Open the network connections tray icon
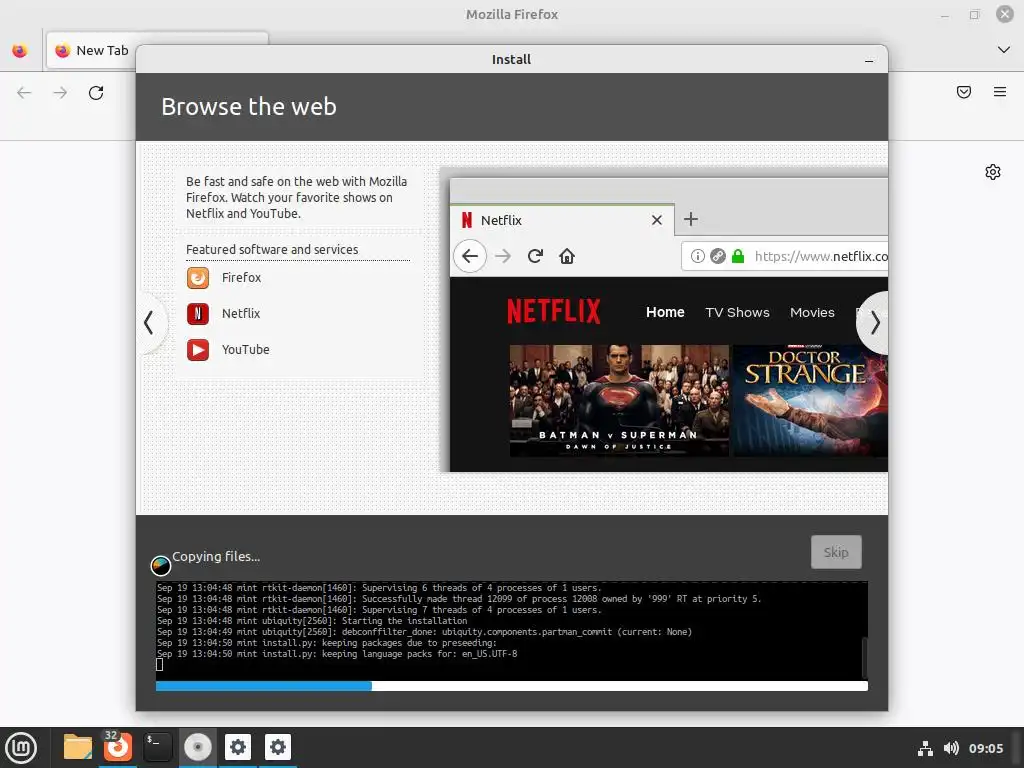 point(925,748)
